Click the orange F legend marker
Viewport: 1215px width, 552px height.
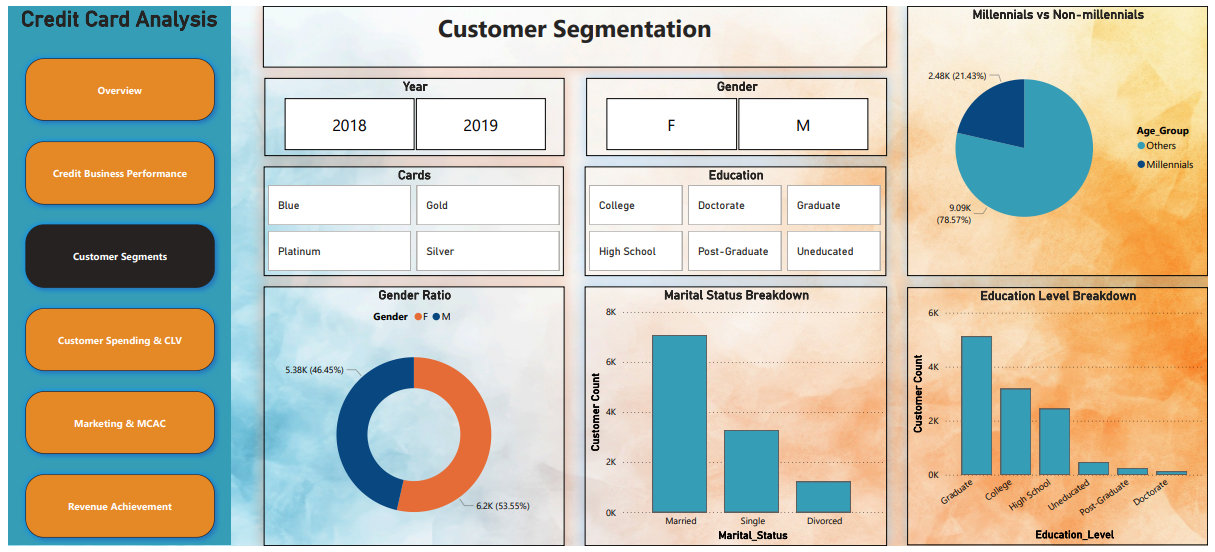click(418, 317)
